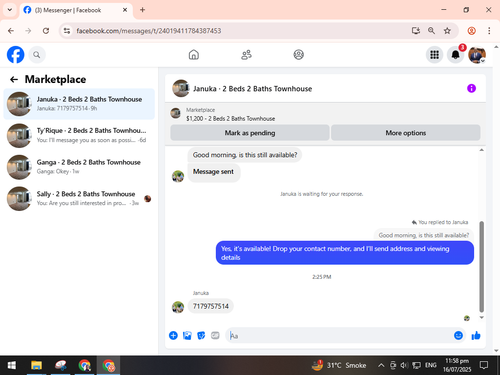This screenshot has height=375, width=500.
Task: Click the 'Message sent' bubble
Action: pos(213,172)
